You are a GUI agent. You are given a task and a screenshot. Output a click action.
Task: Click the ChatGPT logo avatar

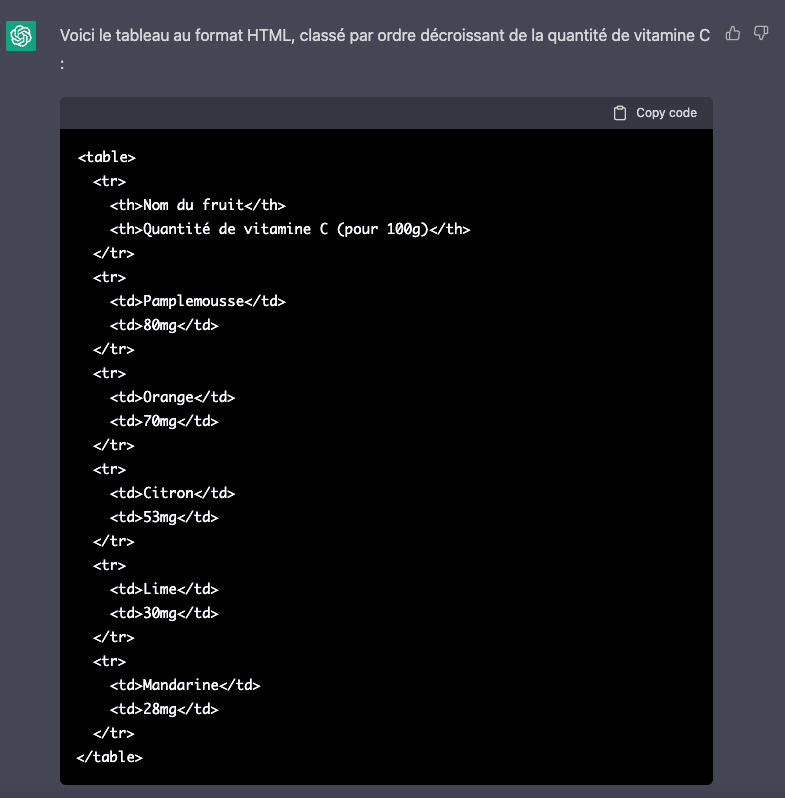click(21, 37)
